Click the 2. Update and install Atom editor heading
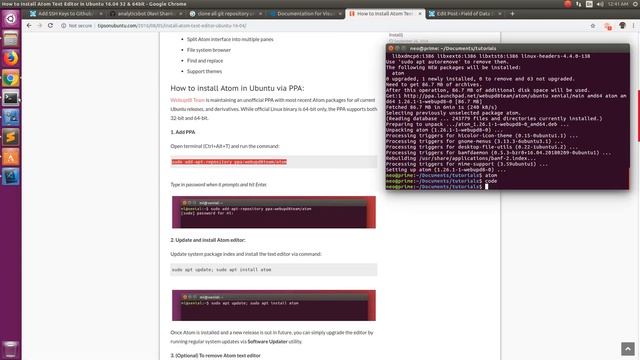Image resolution: width=640 pixels, height=360 pixels. tap(208, 240)
